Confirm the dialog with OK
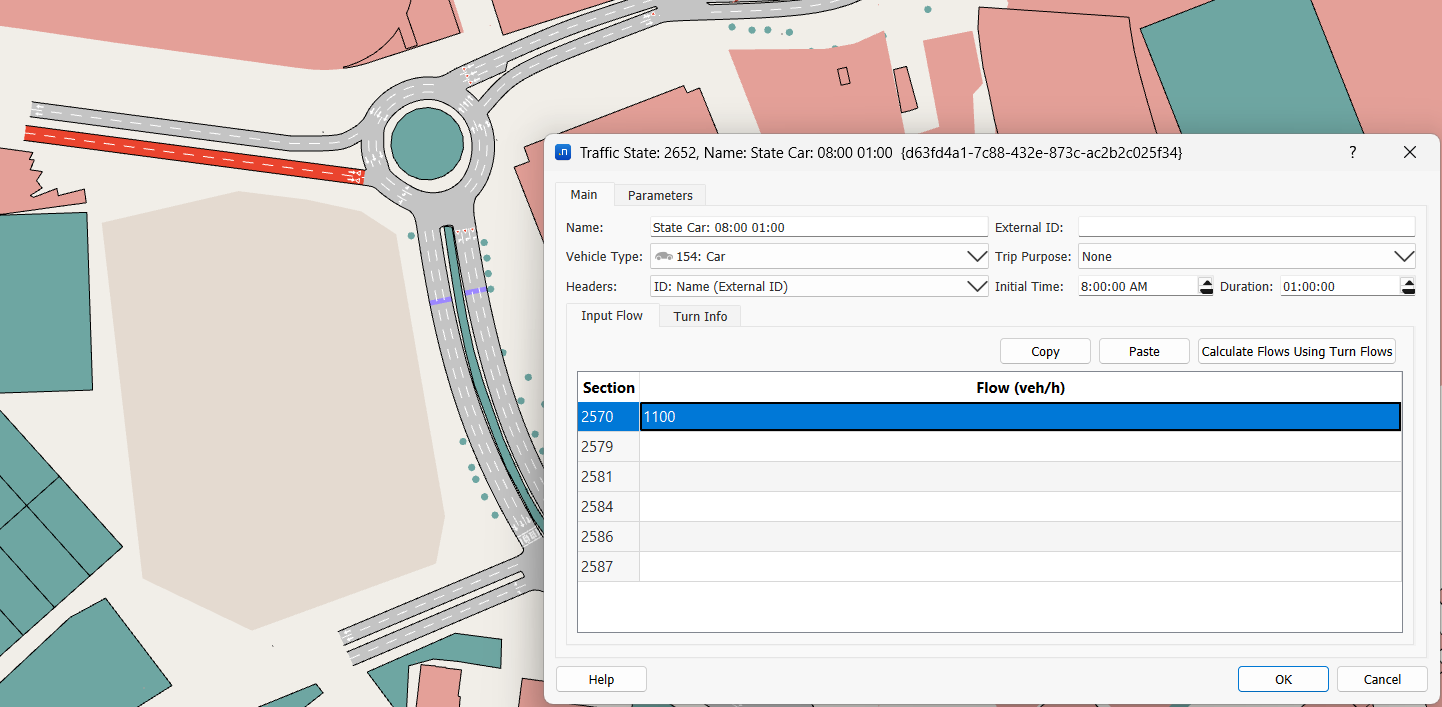This screenshot has width=1442, height=707. (1282, 679)
